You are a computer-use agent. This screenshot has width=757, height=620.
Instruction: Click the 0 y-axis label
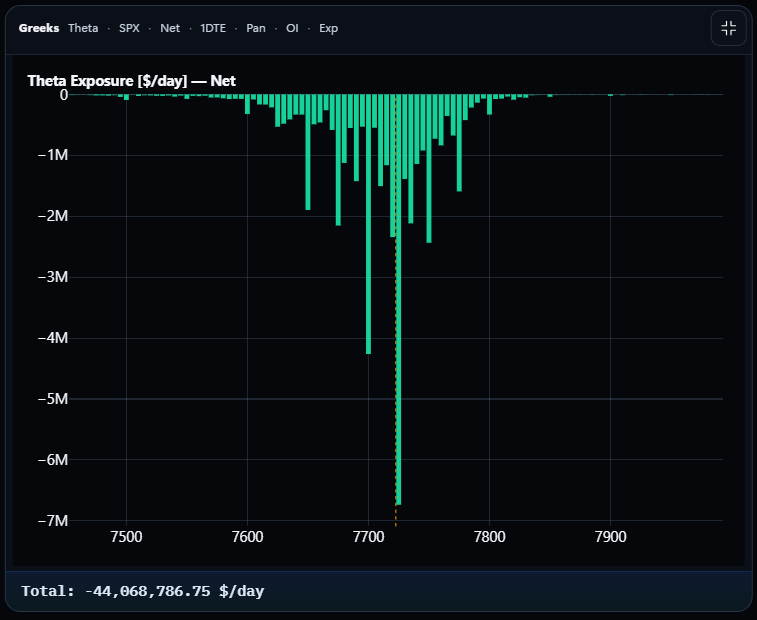tap(64, 95)
